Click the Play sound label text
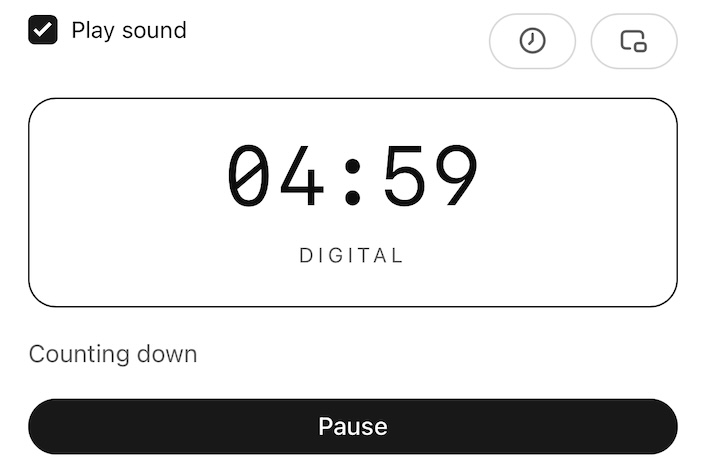The width and height of the screenshot is (706, 475). click(128, 30)
